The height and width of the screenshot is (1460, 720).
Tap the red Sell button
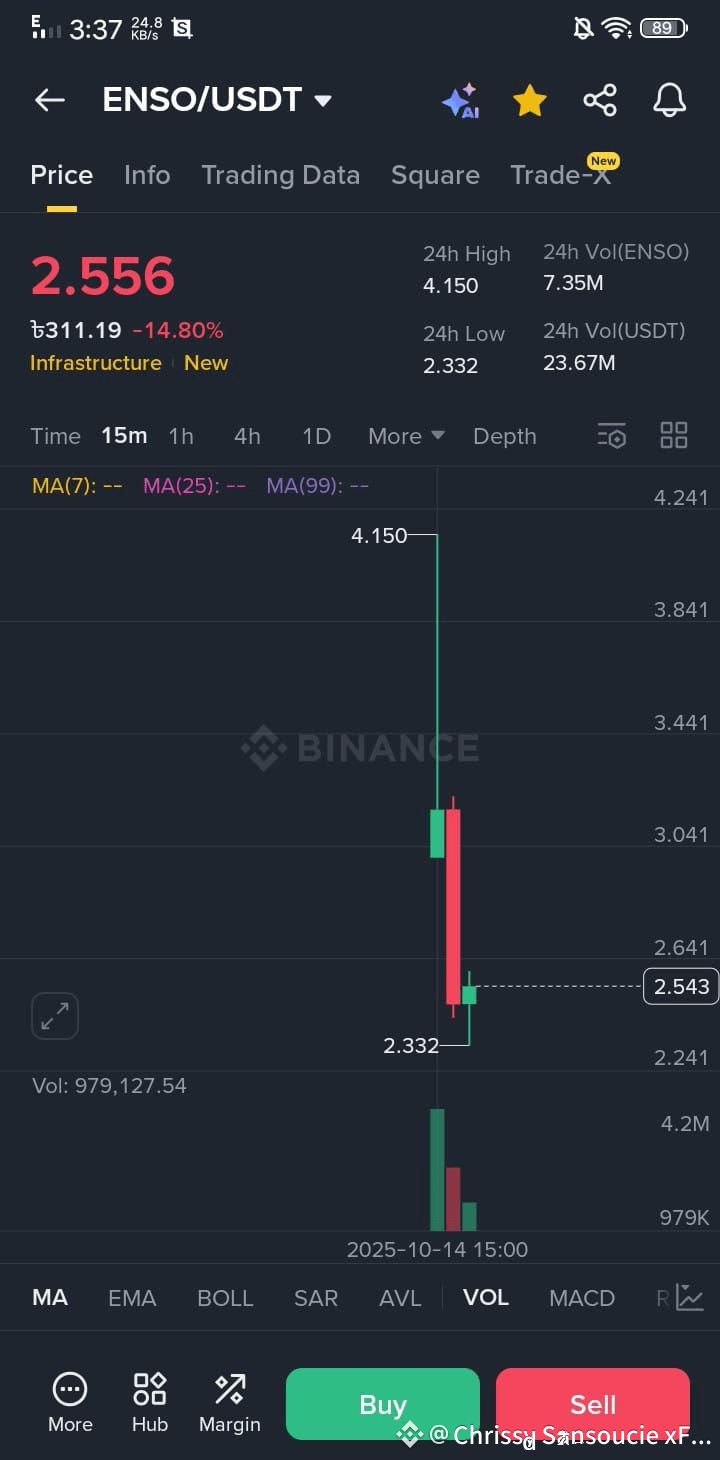point(593,1404)
